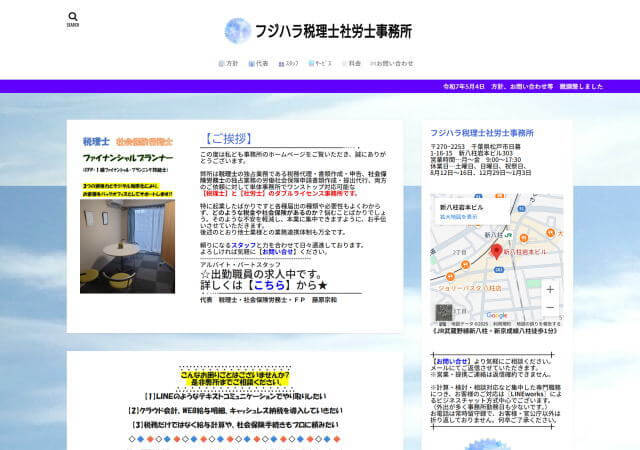Click the 代表 税理士・社会保険労務士 signature line
The width and height of the screenshot is (640, 450).
(269, 300)
